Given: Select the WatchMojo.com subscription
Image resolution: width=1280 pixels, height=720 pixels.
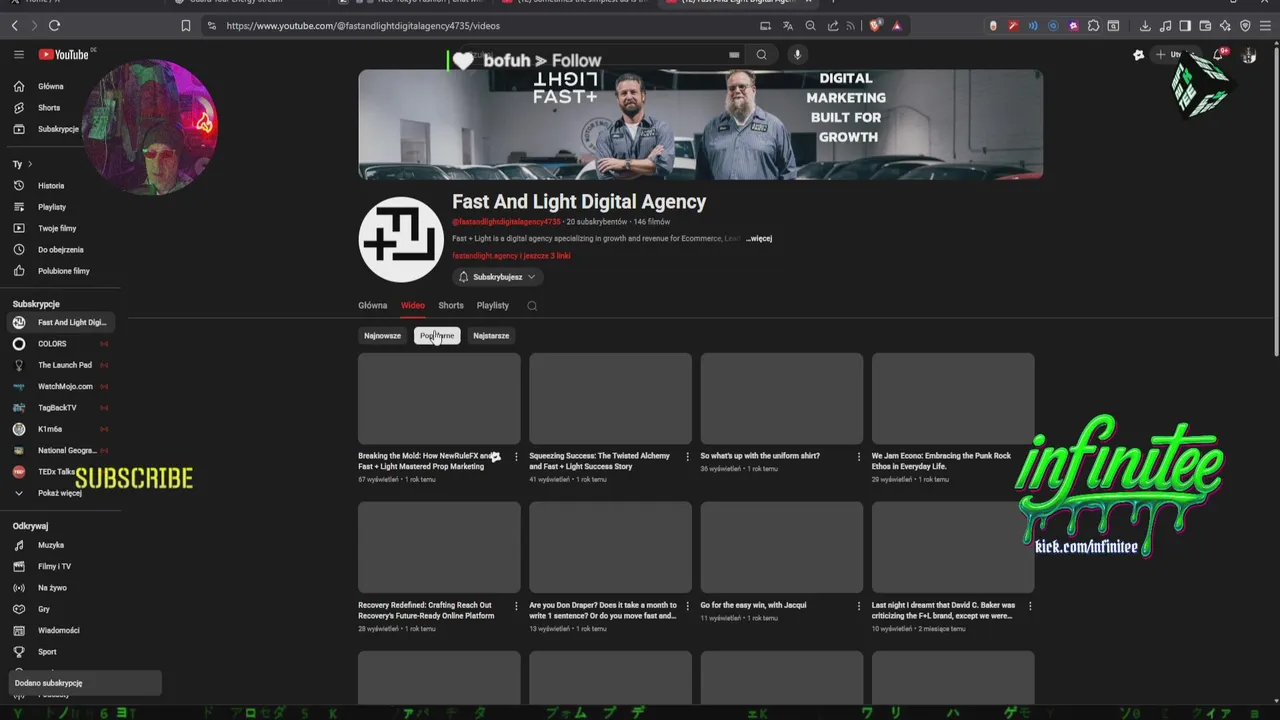Looking at the screenshot, I should 60,386.
